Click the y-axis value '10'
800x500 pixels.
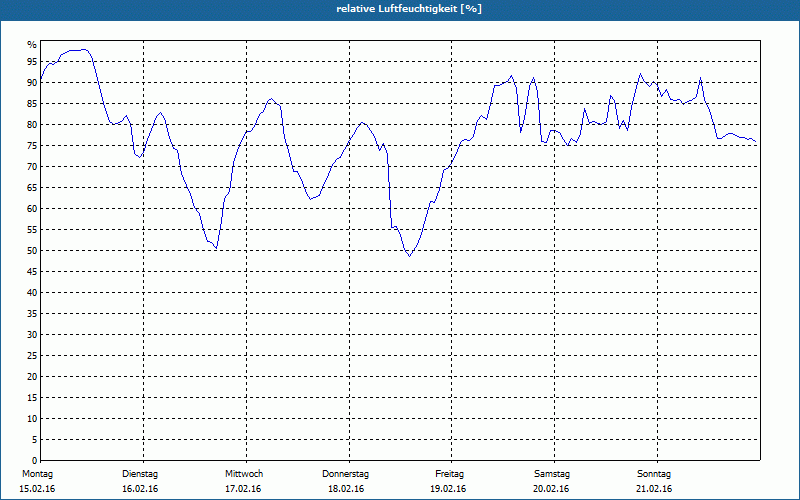pyautogui.click(x=32, y=418)
